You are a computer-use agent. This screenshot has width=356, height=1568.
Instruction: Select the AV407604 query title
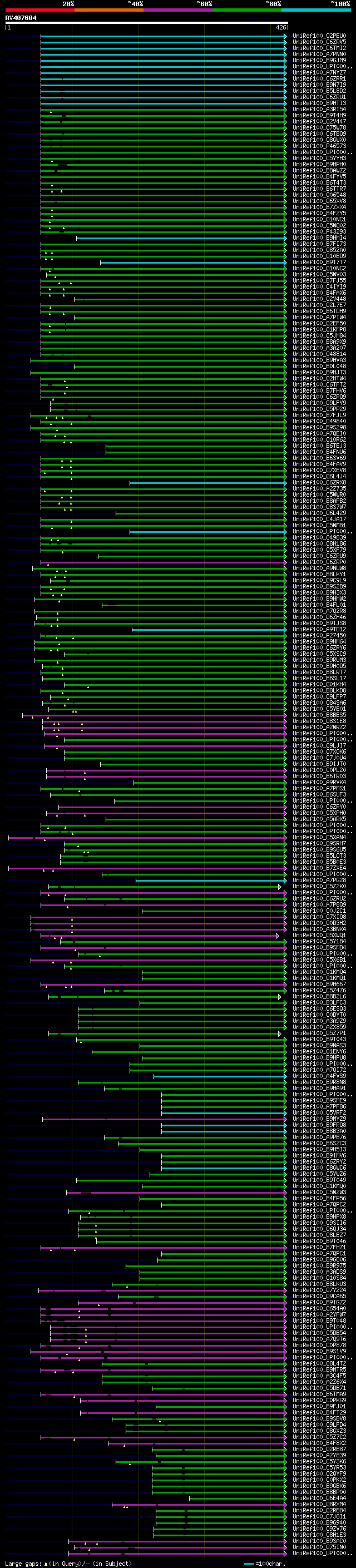[x=21, y=18]
